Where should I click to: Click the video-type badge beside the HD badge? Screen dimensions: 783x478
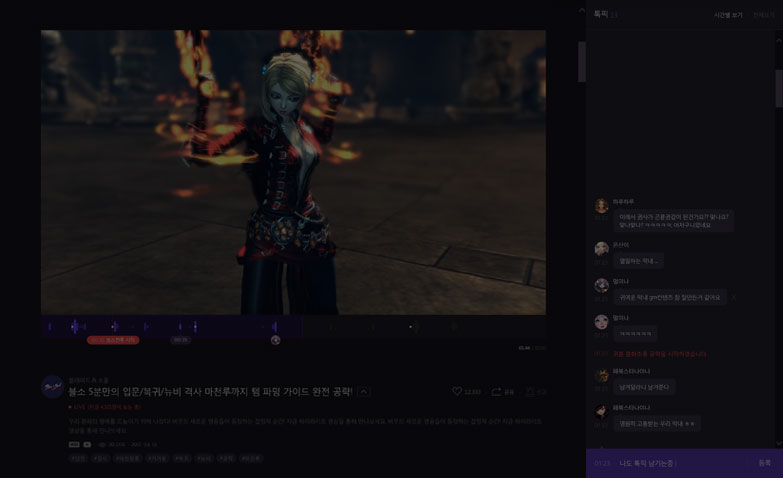tap(87, 445)
